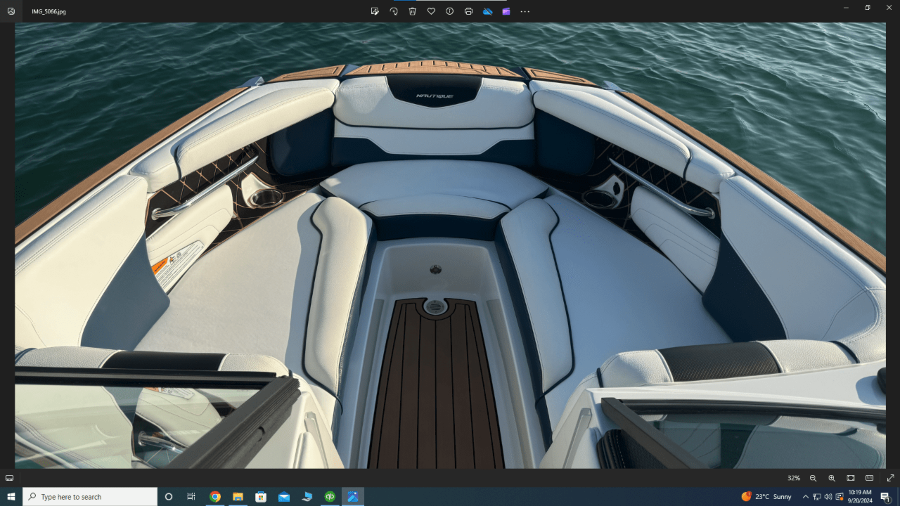900x506 pixels.
Task: Open QuickBooks from taskbar
Action: [x=330, y=497]
